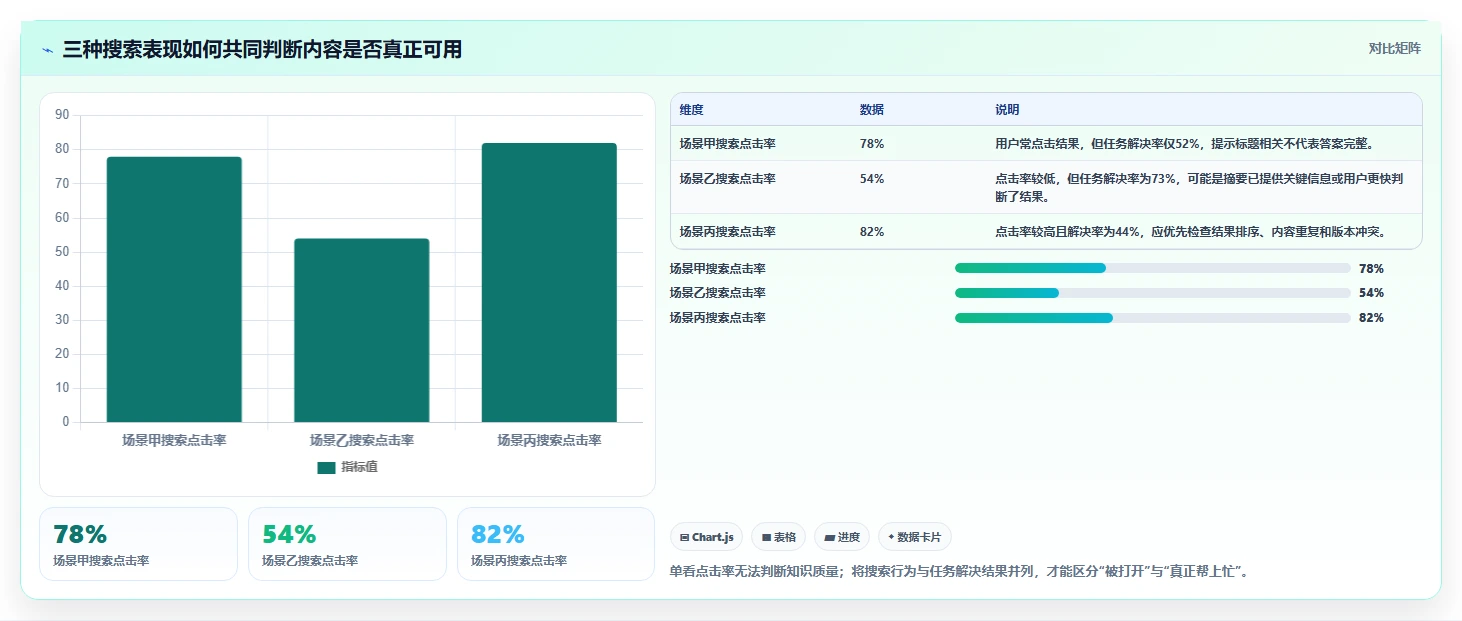Screen dimensions: 1462x621
Task: Click 场景丙搜索点击率 in the table's third row
Action: pyautogui.click(x=727, y=232)
